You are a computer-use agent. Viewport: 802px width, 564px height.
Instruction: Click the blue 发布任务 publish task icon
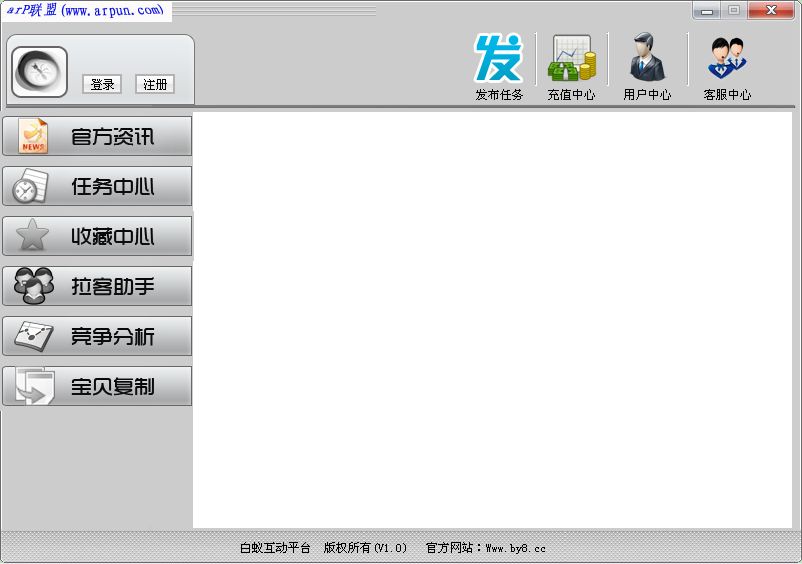click(x=498, y=60)
